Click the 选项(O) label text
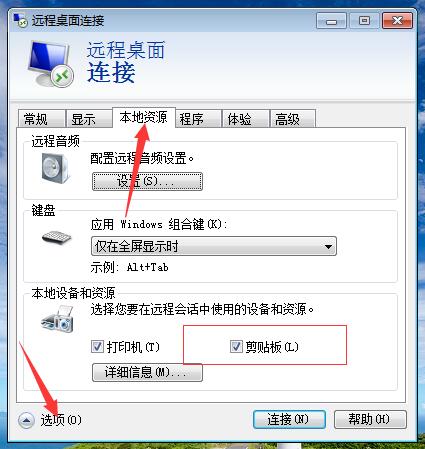425x449 pixels. 61,420
